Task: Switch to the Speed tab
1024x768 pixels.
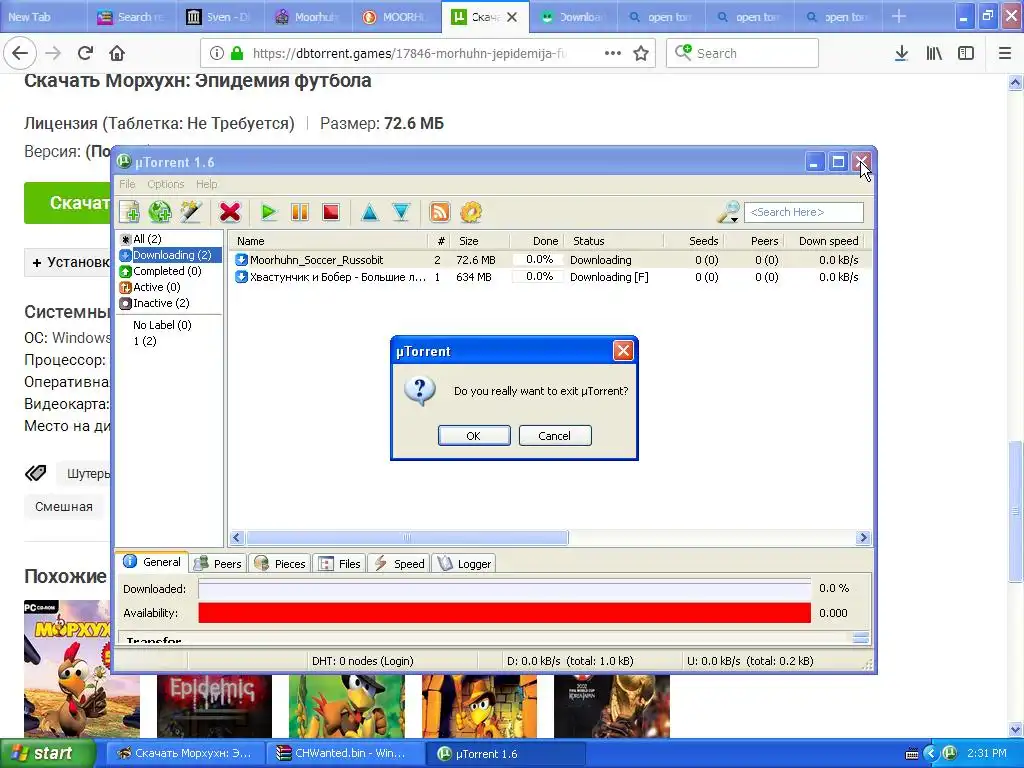Action: (x=399, y=564)
